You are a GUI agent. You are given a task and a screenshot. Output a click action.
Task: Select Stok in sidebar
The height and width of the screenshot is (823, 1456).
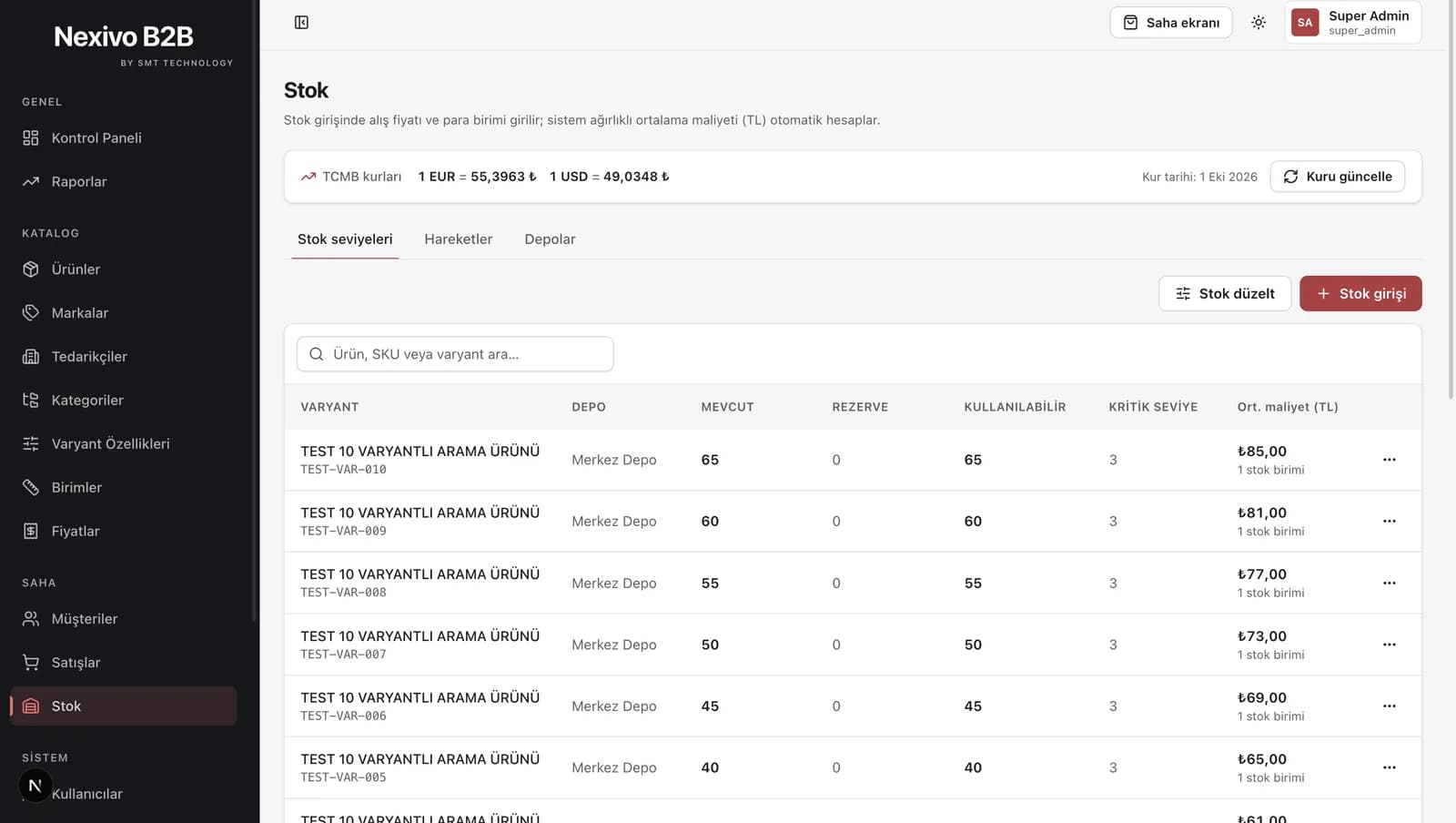click(124, 706)
